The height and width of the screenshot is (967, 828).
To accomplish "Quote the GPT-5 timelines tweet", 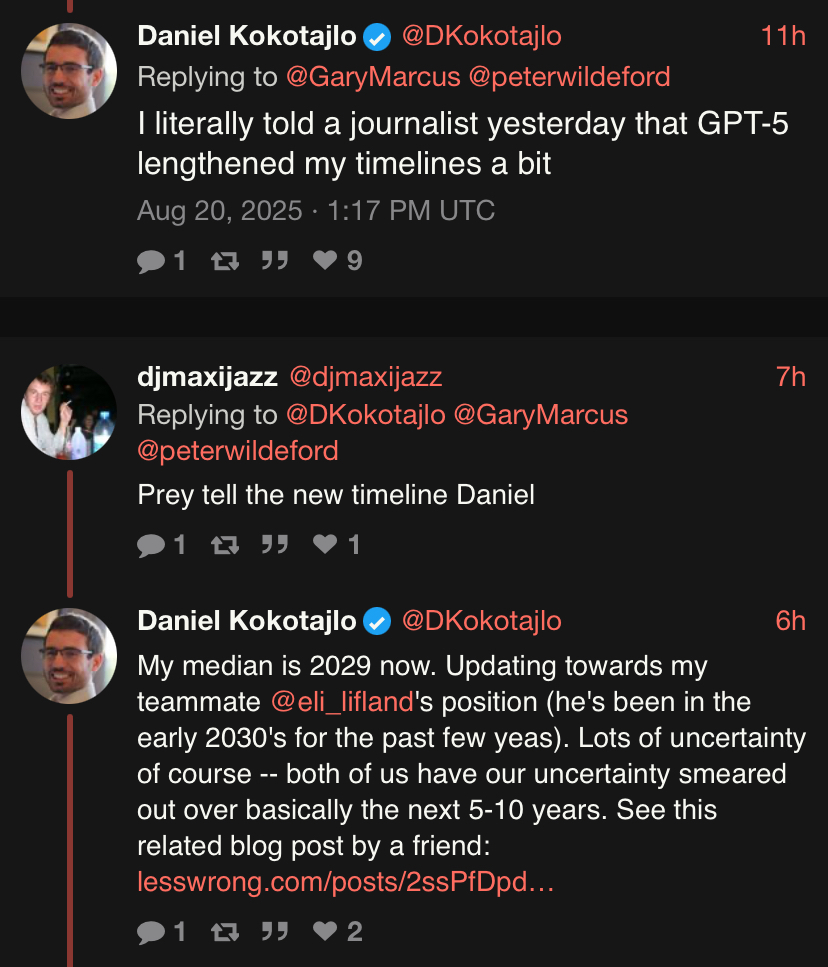I will point(273,261).
